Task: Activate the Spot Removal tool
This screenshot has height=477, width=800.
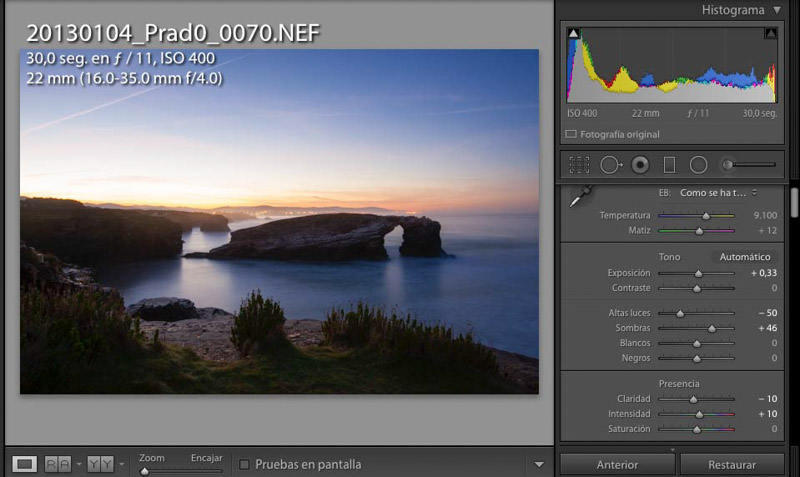Action: pos(610,164)
